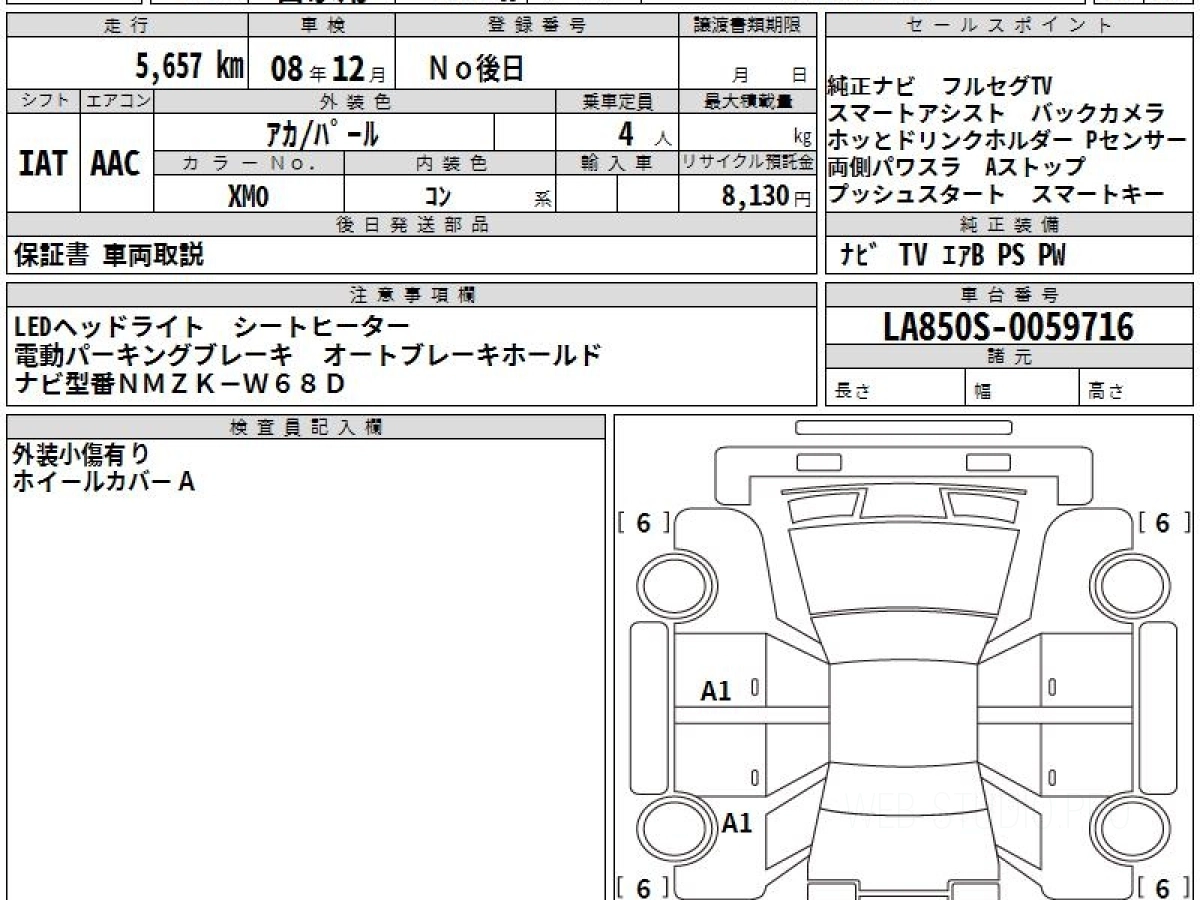Click the inspector note ホイールカバー A
Image resolution: width=1200 pixels, height=900 pixels.
point(104,482)
